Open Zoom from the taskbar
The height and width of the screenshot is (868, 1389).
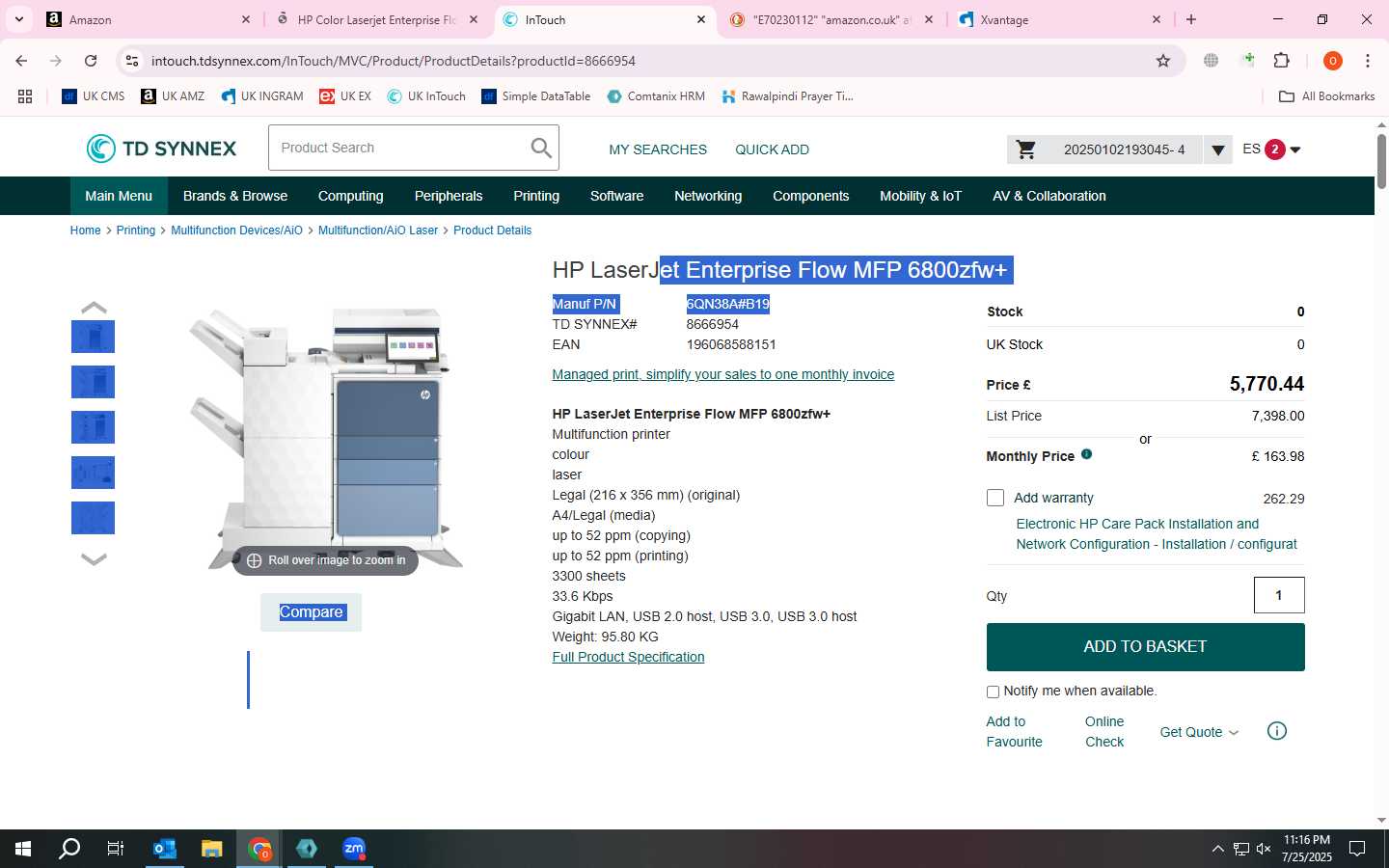pyautogui.click(x=354, y=849)
